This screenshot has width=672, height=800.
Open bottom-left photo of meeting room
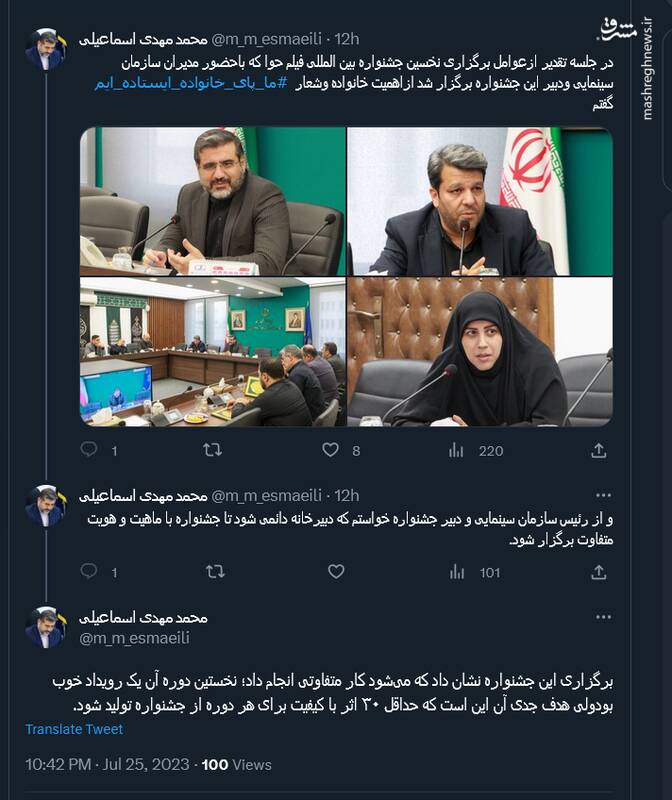pyautogui.click(x=213, y=352)
